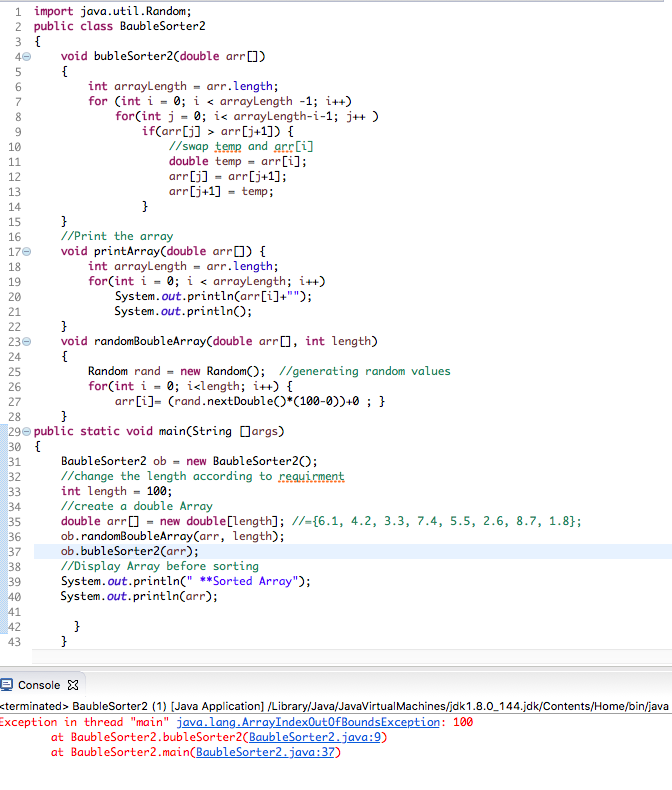This screenshot has width=672, height=790.
Task: Click the '//swap temp and arr[i]' comment
Action: (241, 147)
